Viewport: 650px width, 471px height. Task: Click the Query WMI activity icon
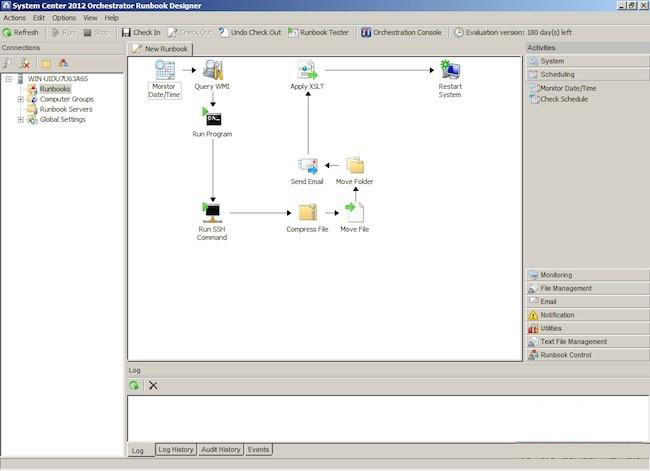click(212, 71)
